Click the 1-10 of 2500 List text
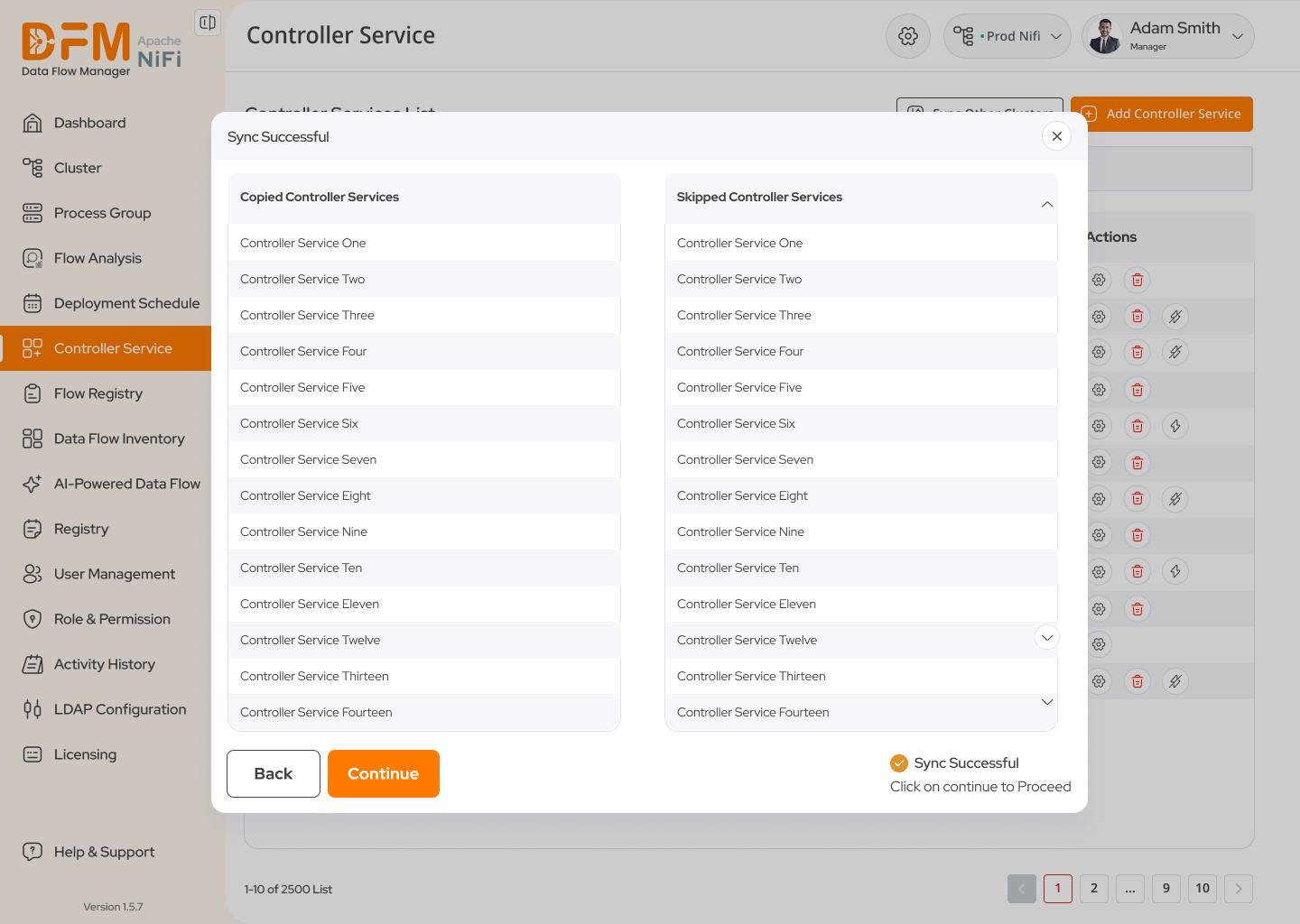The image size is (1300, 924). click(x=288, y=890)
